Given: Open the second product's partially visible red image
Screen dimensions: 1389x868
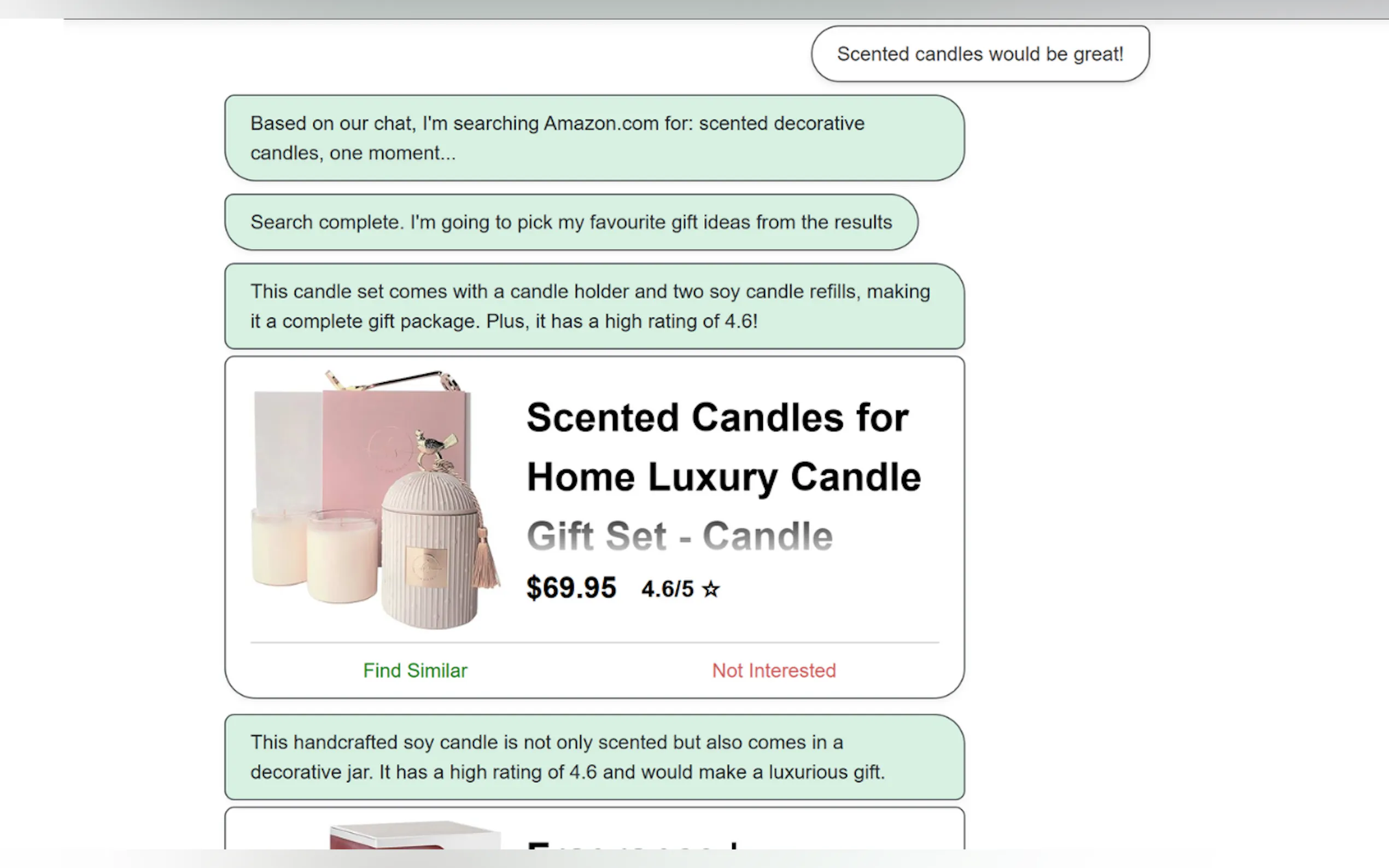Looking at the screenshot, I should pyautogui.click(x=415, y=837).
